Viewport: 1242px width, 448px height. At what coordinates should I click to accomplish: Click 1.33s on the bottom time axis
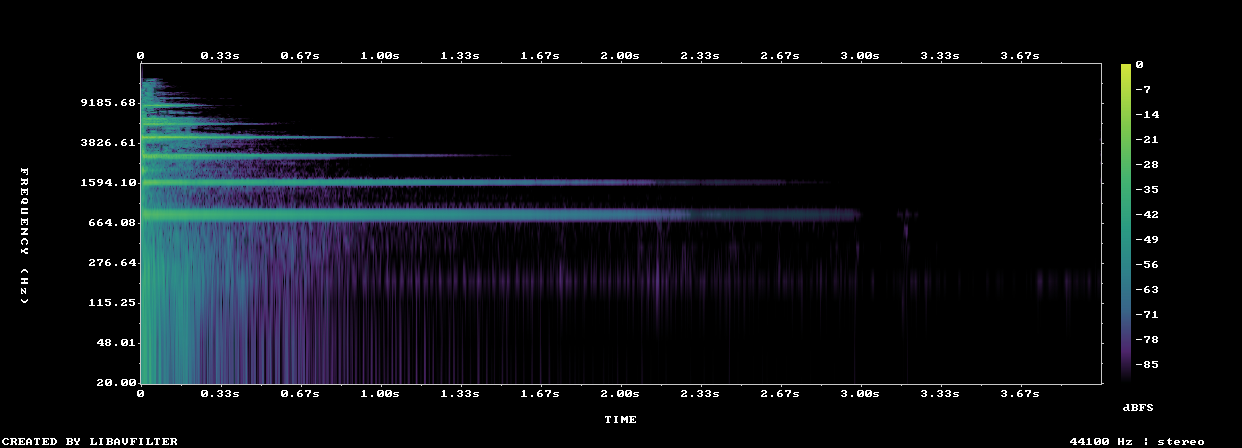[x=460, y=395]
